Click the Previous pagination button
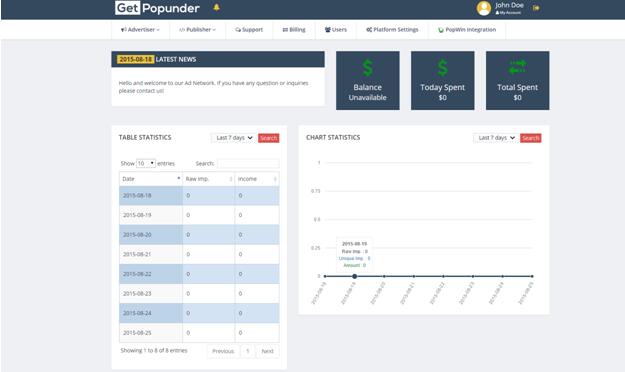Viewport: 625px width, 372px height. [223, 351]
